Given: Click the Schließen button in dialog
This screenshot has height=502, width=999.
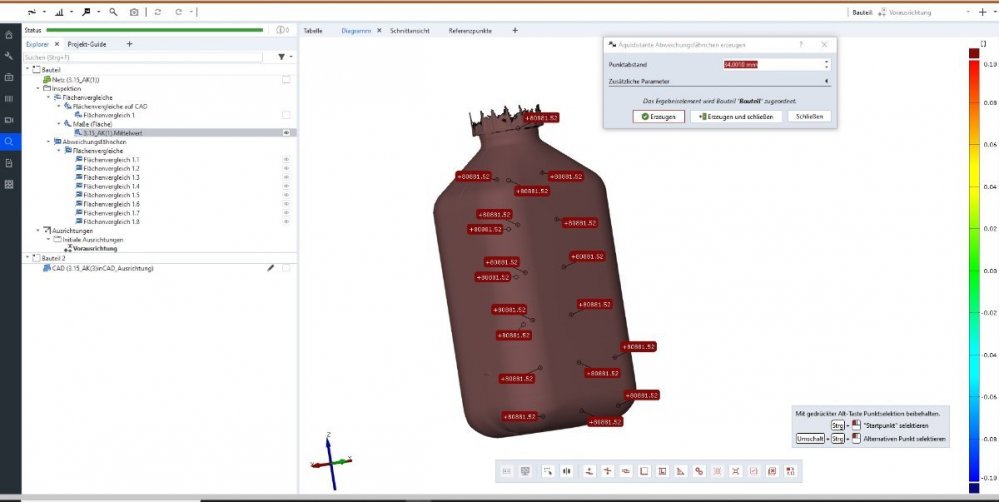Looking at the screenshot, I should tap(809, 116).
